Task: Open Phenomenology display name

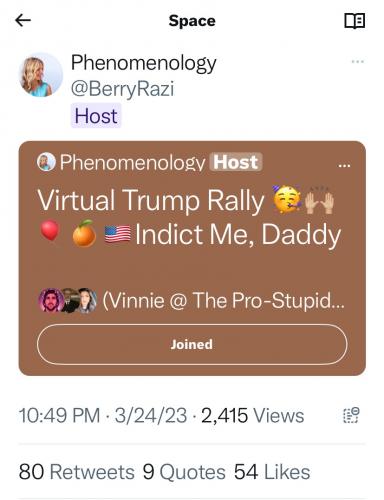Action: [144, 63]
